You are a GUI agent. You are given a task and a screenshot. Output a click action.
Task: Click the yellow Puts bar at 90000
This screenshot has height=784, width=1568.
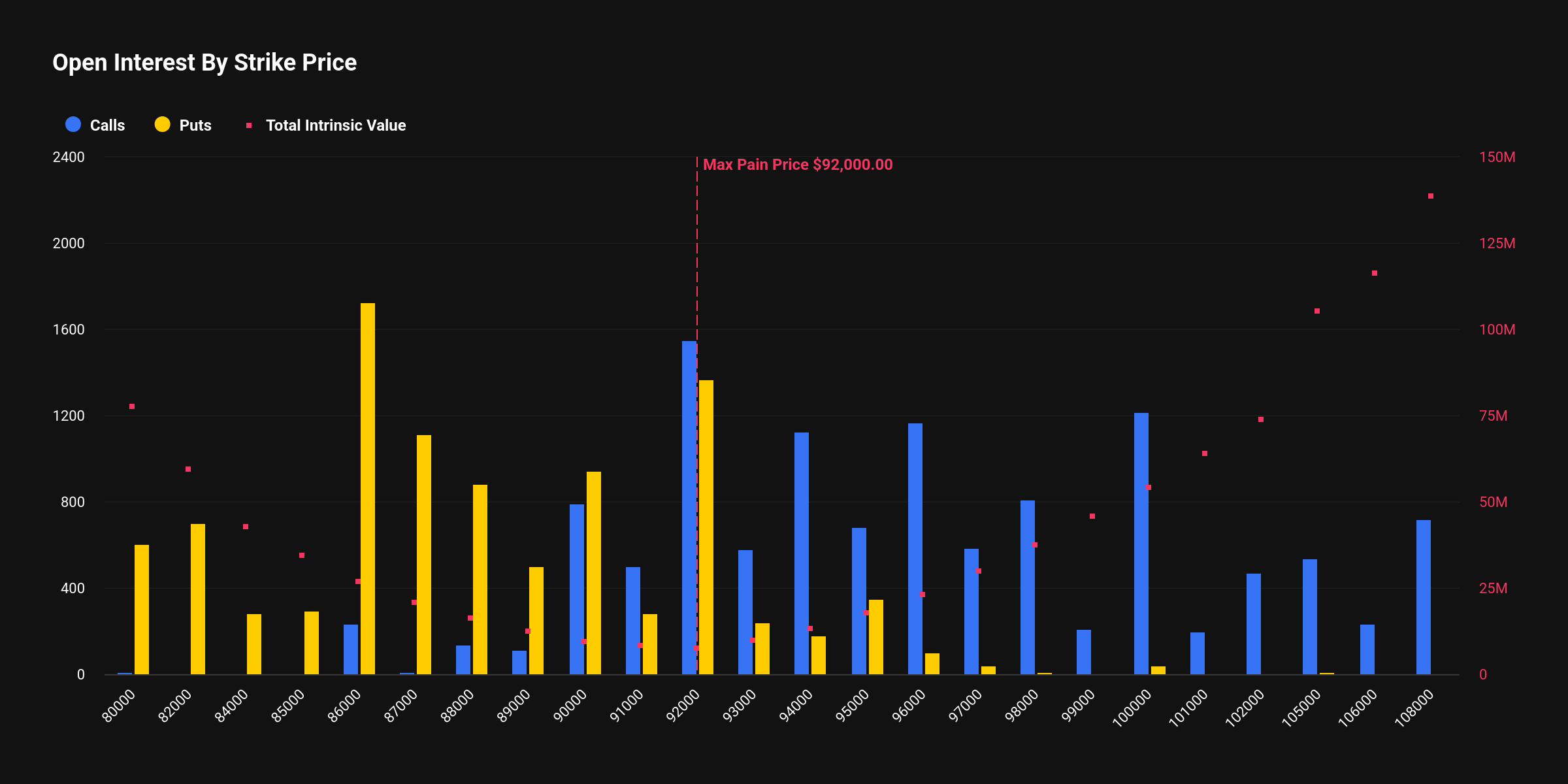coord(594,572)
